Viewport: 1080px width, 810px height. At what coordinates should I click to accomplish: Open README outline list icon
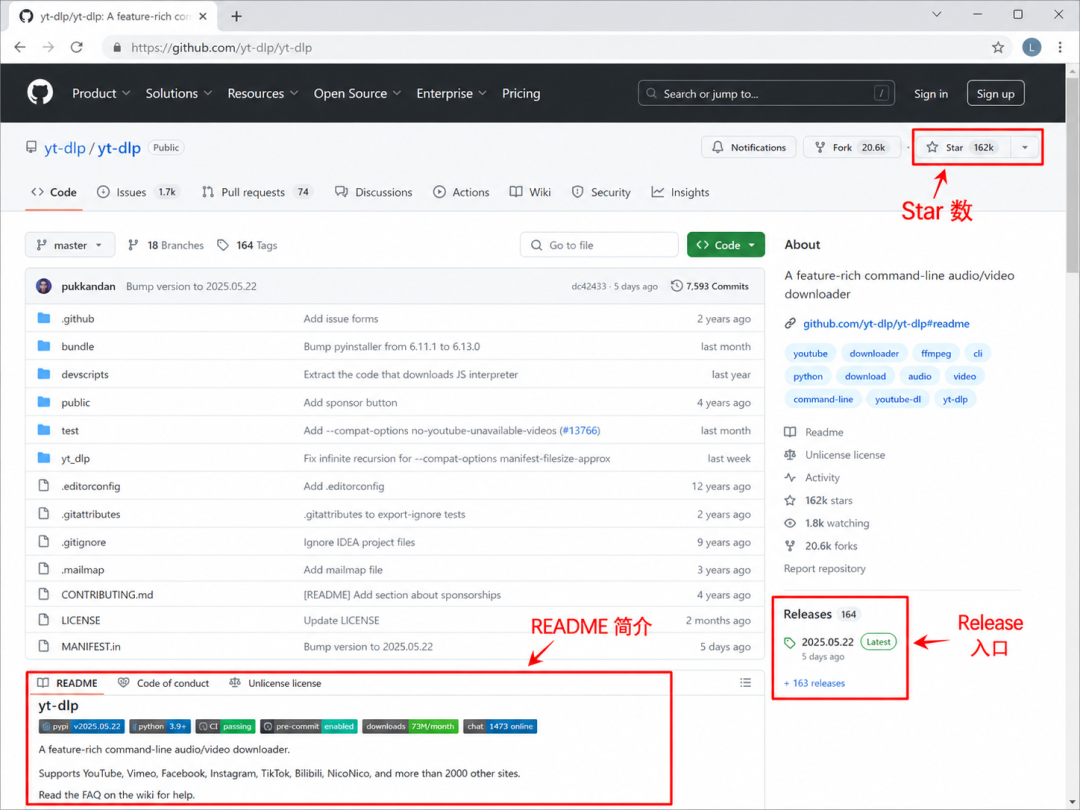point(745,683)
